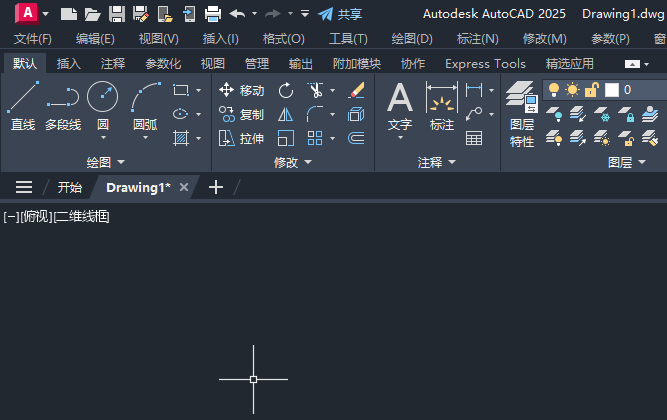Viewport: 667px width, 420px height.
Task: Click the Open file folder icon
Action: click(92, 14)
